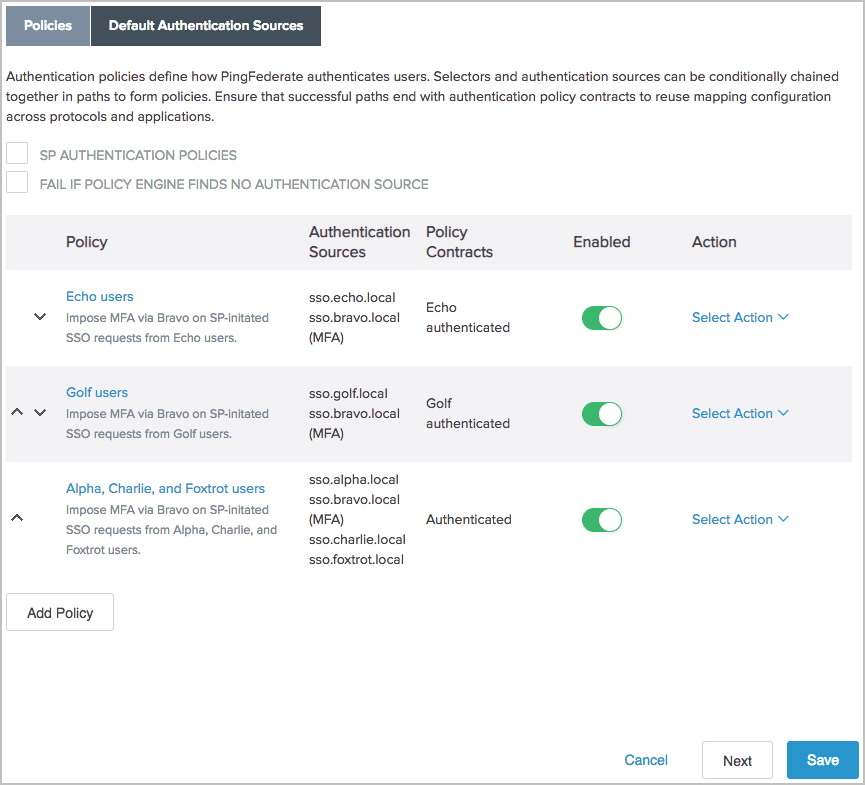This screenshot has height=785, width=865.
Task: Save the authentication policies
Action: point(822,760)
